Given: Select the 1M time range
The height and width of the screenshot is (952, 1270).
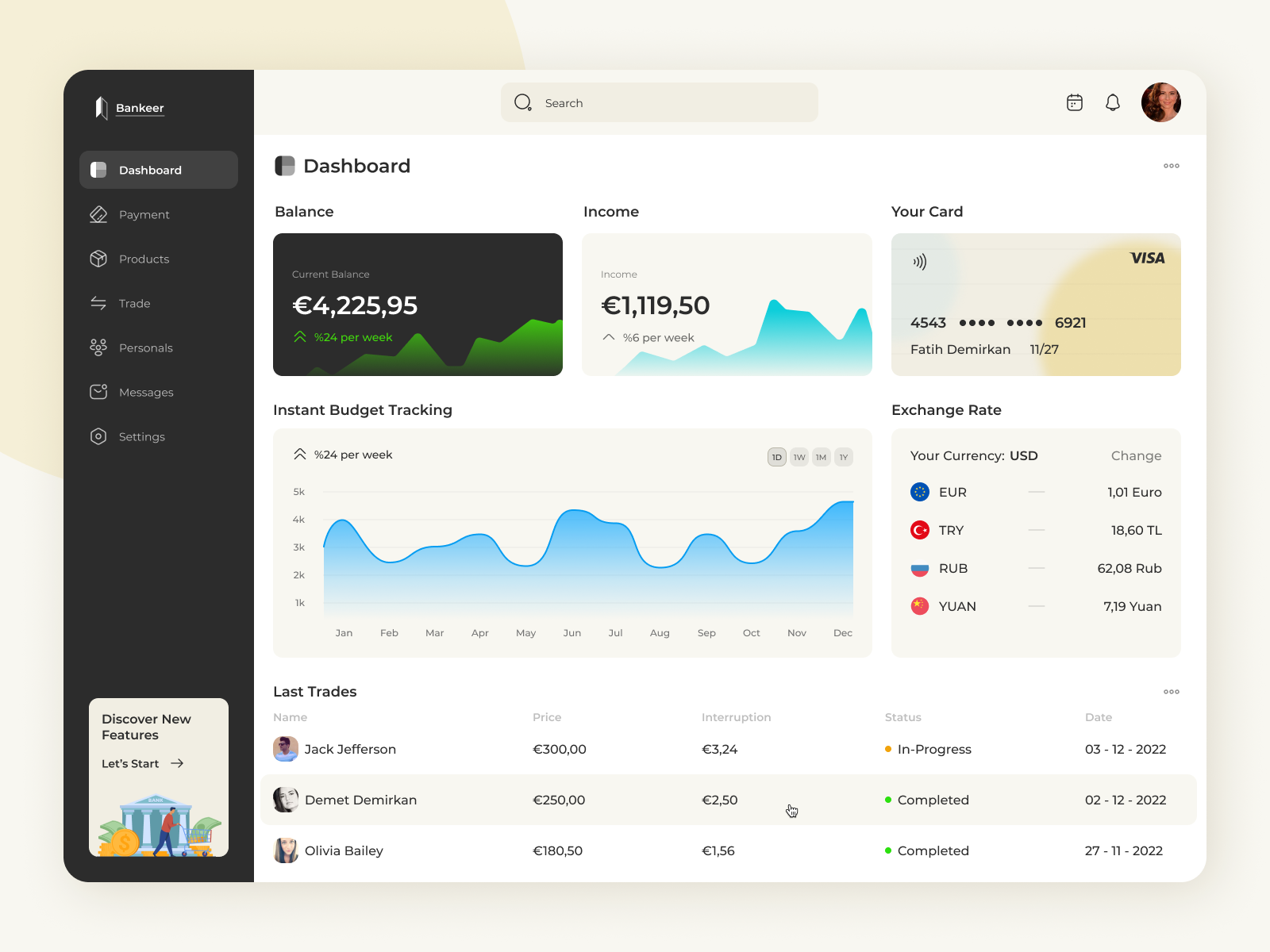Looking at the screenshot, I should (x=822, y=457).
